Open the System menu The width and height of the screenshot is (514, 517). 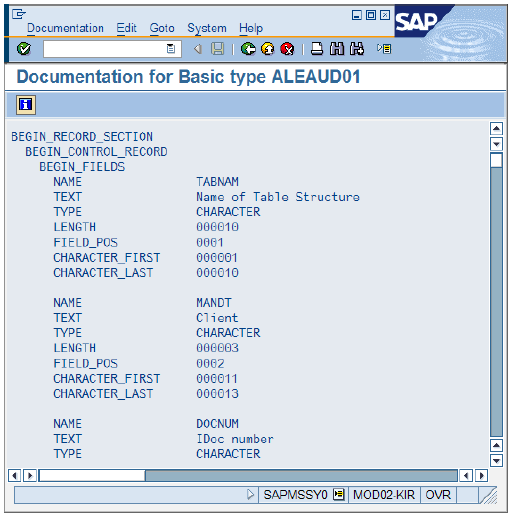click(207, 28)
